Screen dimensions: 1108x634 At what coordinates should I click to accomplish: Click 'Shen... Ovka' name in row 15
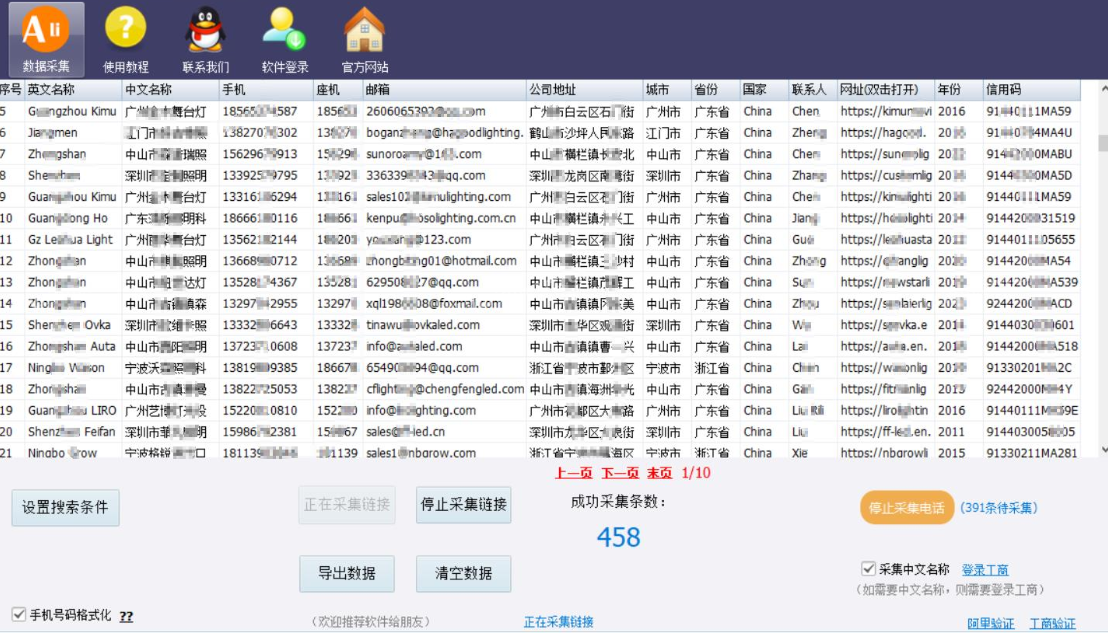[x=69, y=325]
